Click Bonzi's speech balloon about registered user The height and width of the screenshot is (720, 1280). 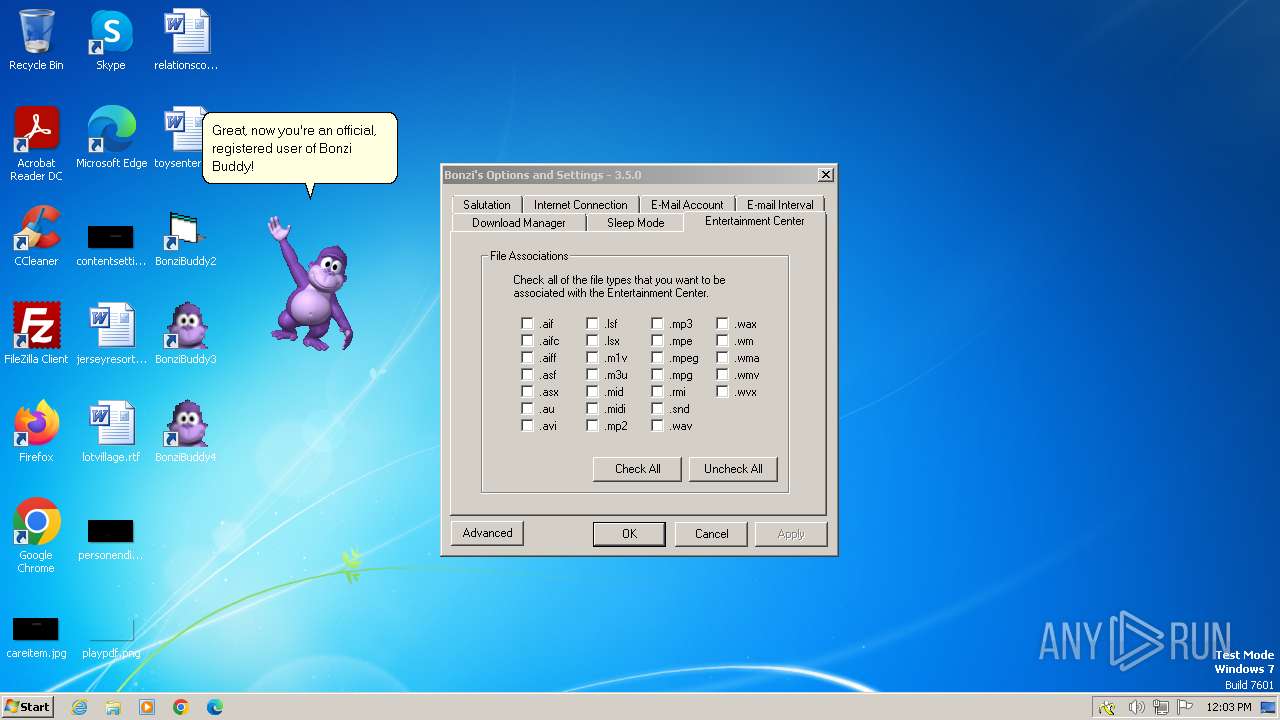pyautogui.click(x=300, y=148)
